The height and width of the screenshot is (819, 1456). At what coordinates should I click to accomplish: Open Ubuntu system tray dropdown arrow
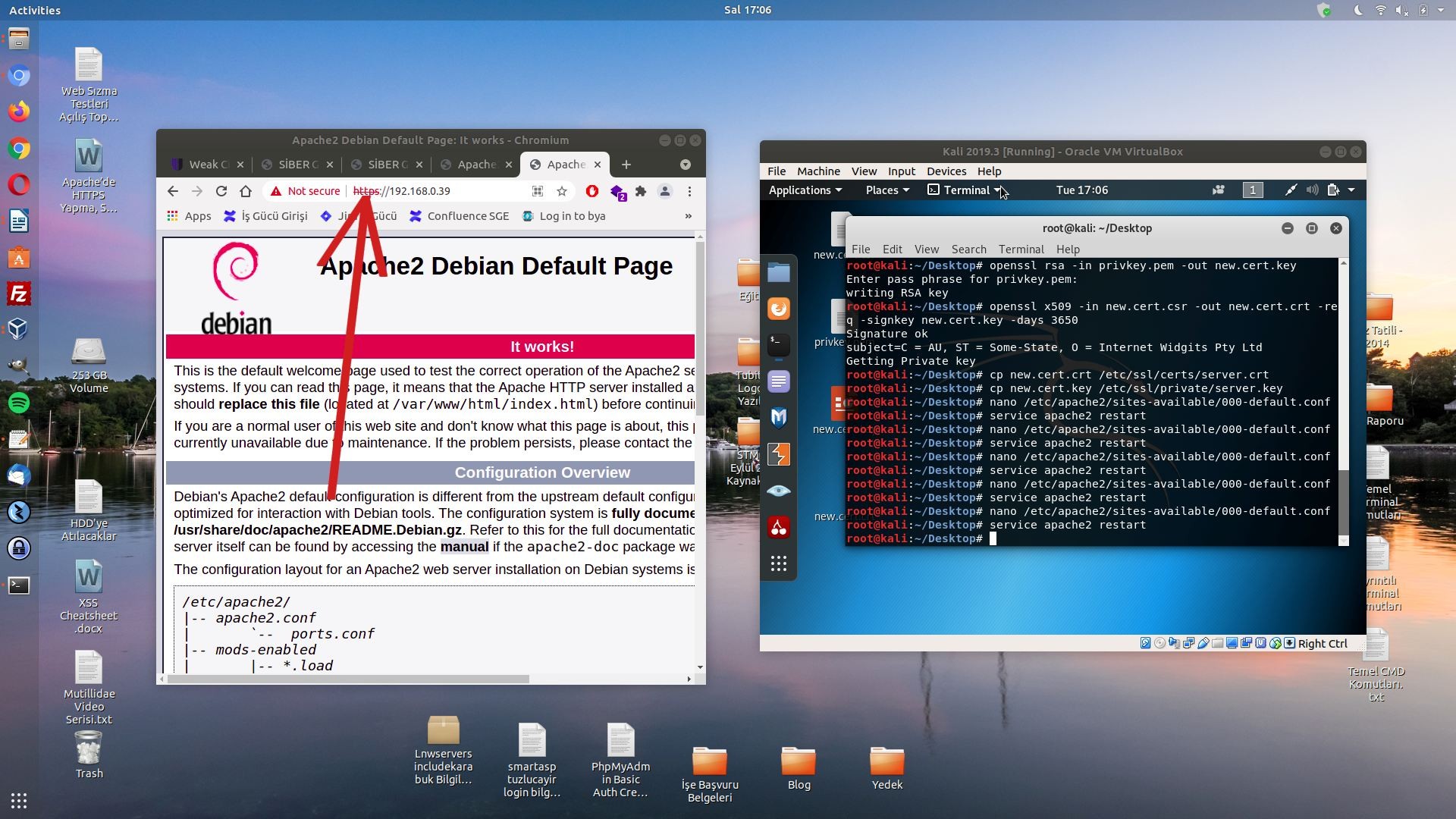(1441, 10)
